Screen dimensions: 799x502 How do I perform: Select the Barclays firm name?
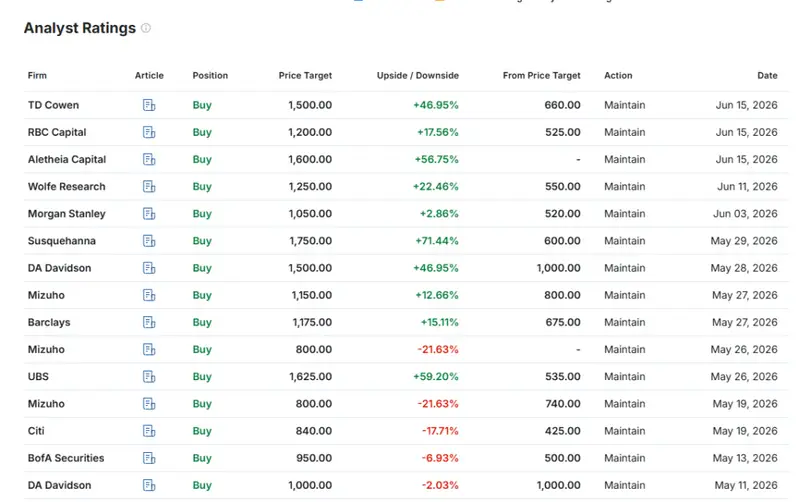click(x=49, y=322)
